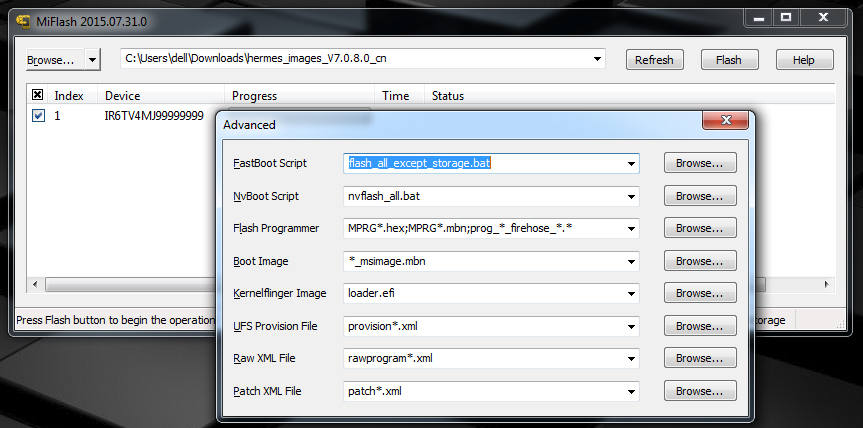Open Help
The height and width of the screenshot is (428, 863).
[x=804, y=60]
